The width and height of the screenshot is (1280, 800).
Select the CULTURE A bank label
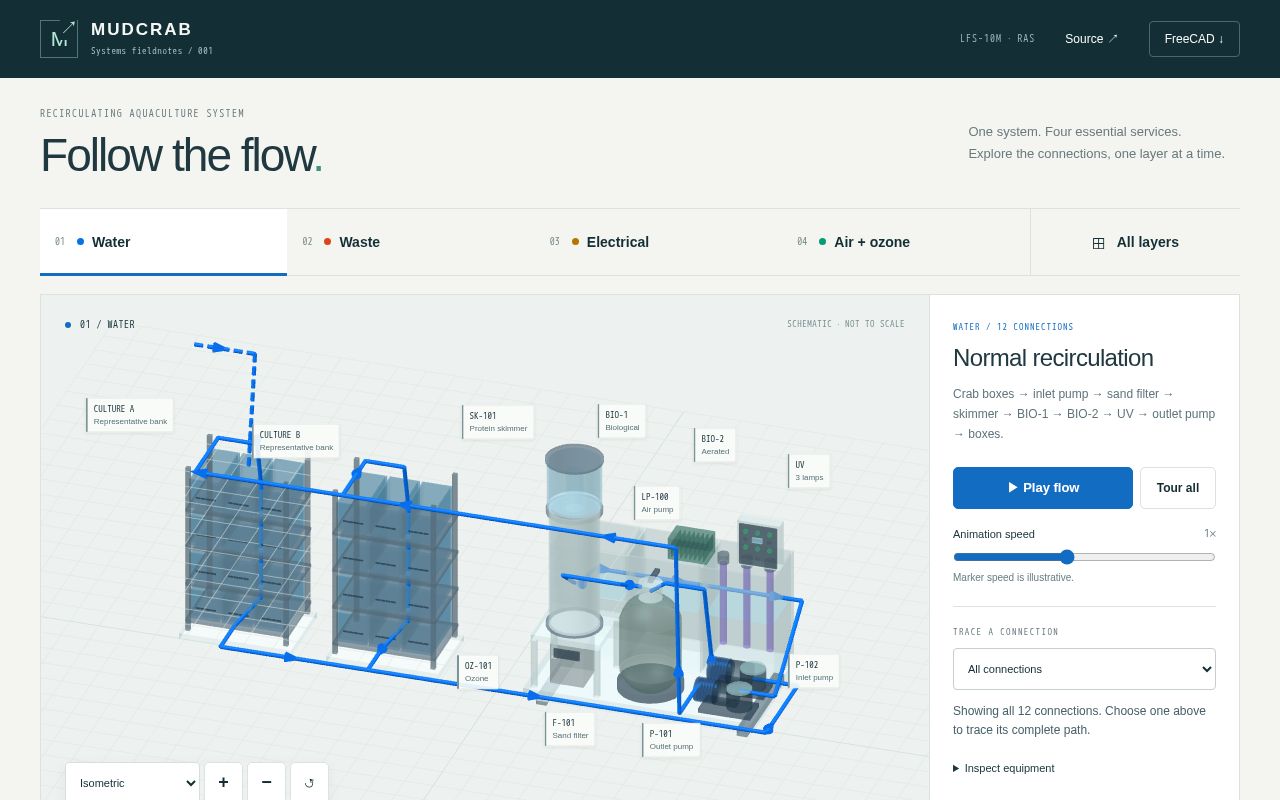(130, 415)
